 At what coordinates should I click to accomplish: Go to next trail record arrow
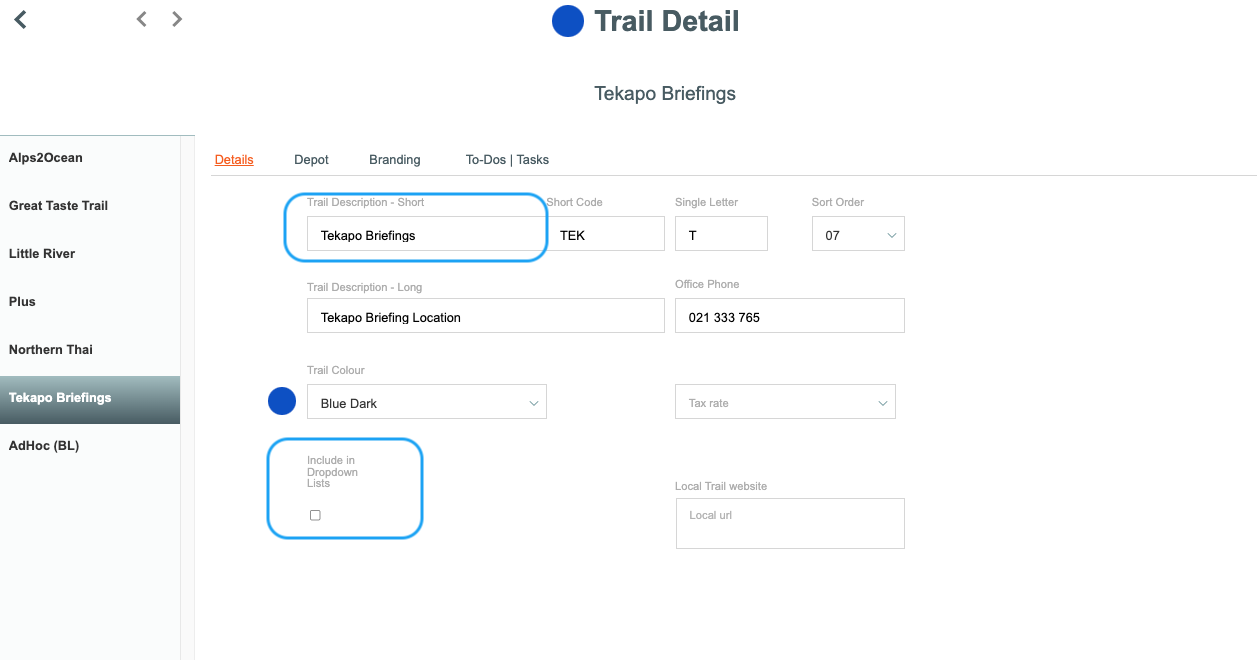pos(177,19)
